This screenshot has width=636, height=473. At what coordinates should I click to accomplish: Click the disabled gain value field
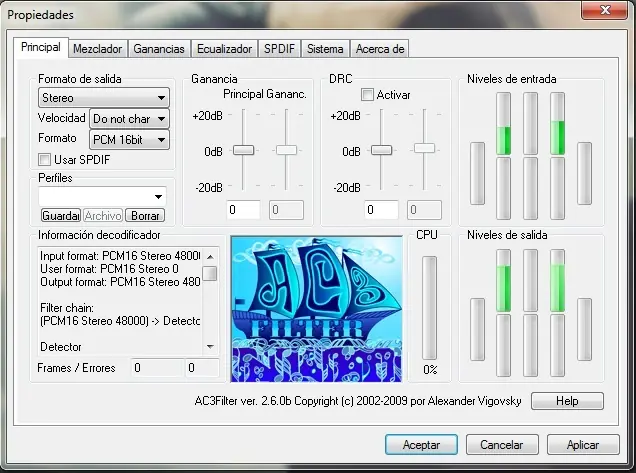coord(286,210)
